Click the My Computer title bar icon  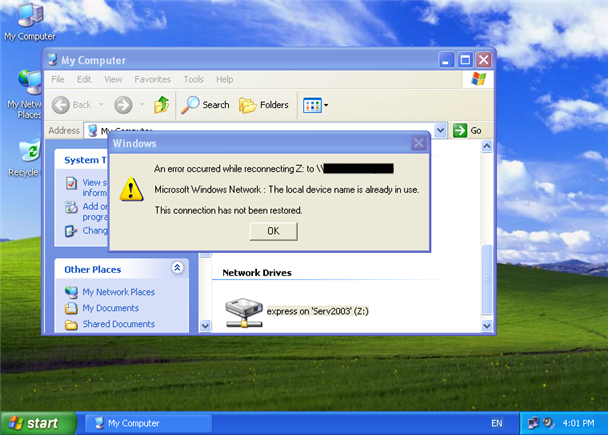(52, 60)
